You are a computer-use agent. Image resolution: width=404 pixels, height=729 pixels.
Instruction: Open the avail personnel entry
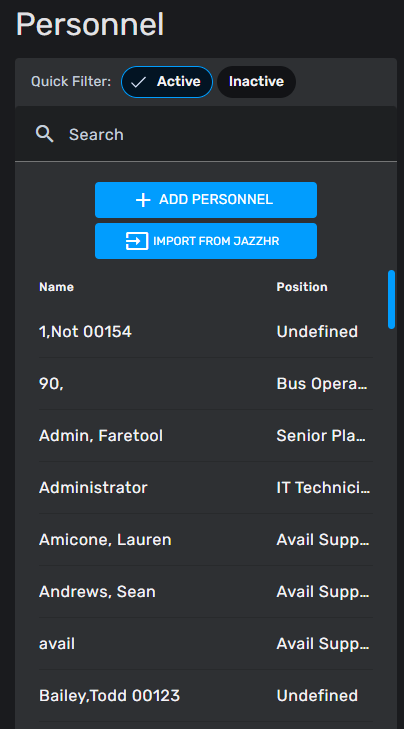tap(206, 644)
